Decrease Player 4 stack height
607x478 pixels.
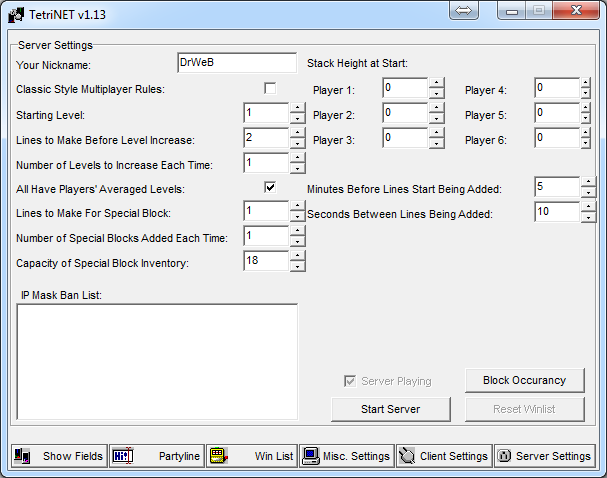coord(585,93)
